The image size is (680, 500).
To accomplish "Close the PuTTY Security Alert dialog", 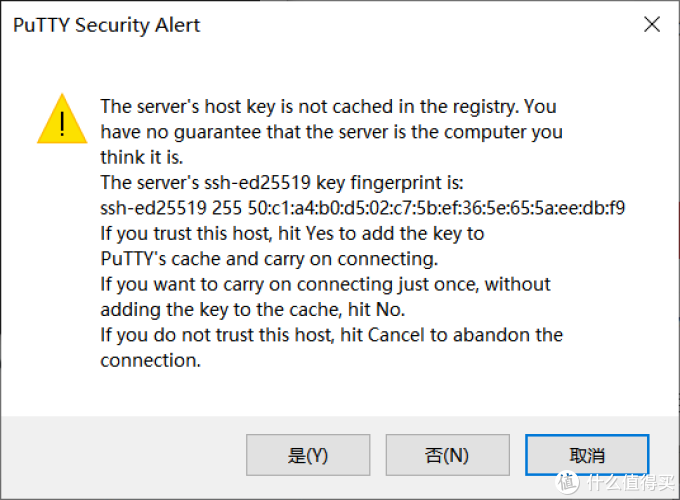I will pos(652,24).
